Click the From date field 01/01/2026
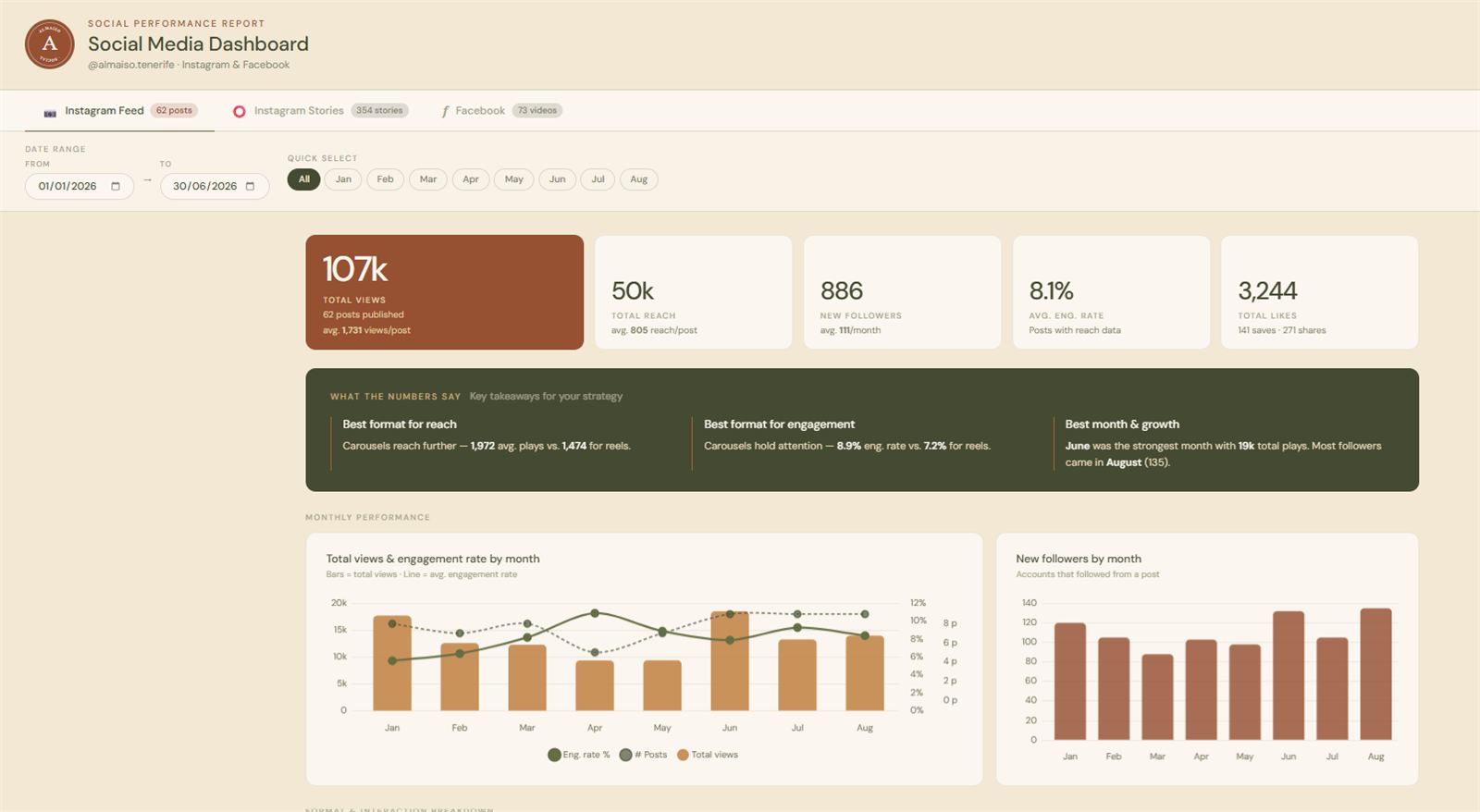Viewport: 1480px width, 812px height. coord(80,186)
